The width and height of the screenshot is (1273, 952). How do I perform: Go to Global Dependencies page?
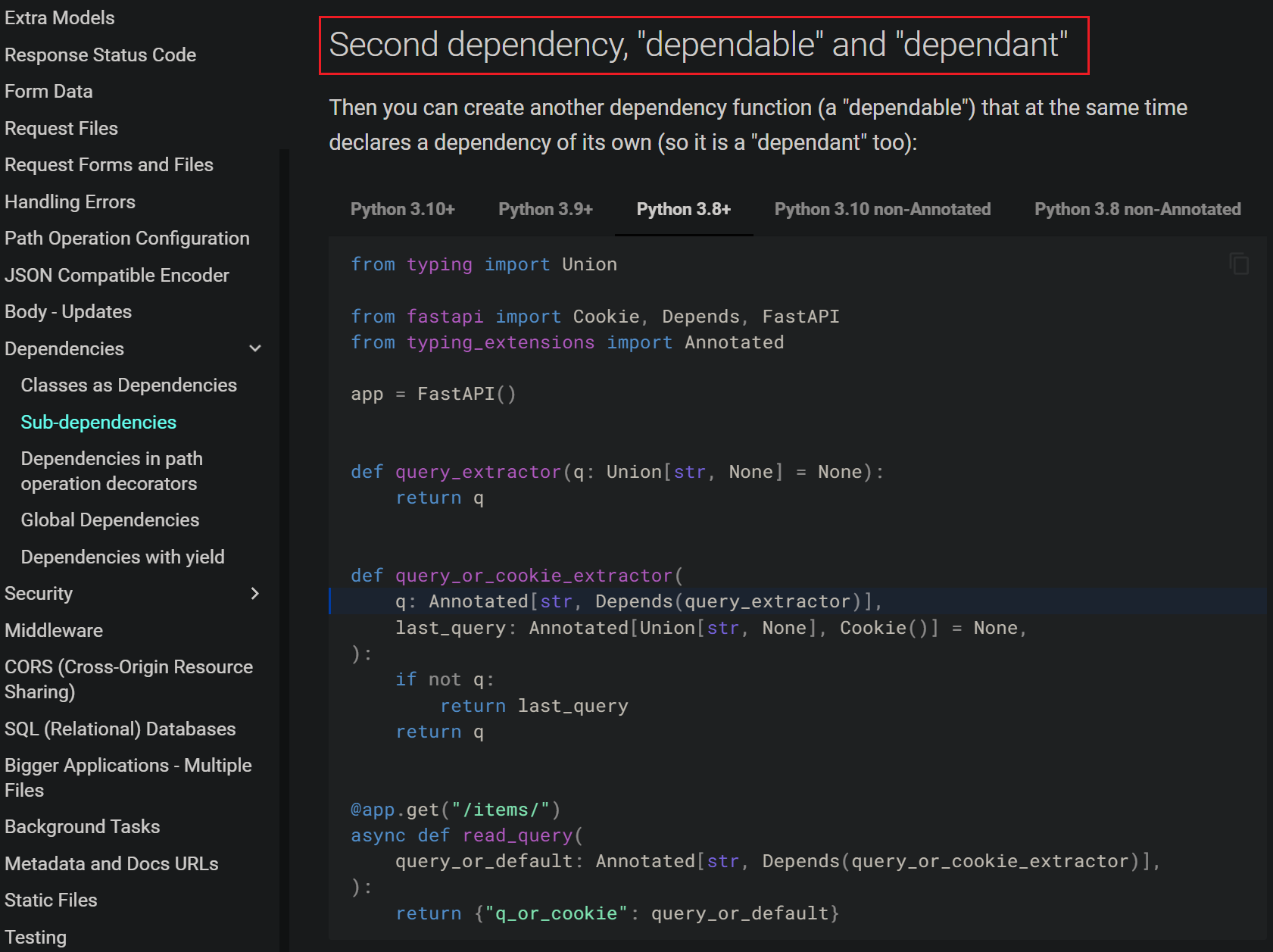tap(110, 520)
